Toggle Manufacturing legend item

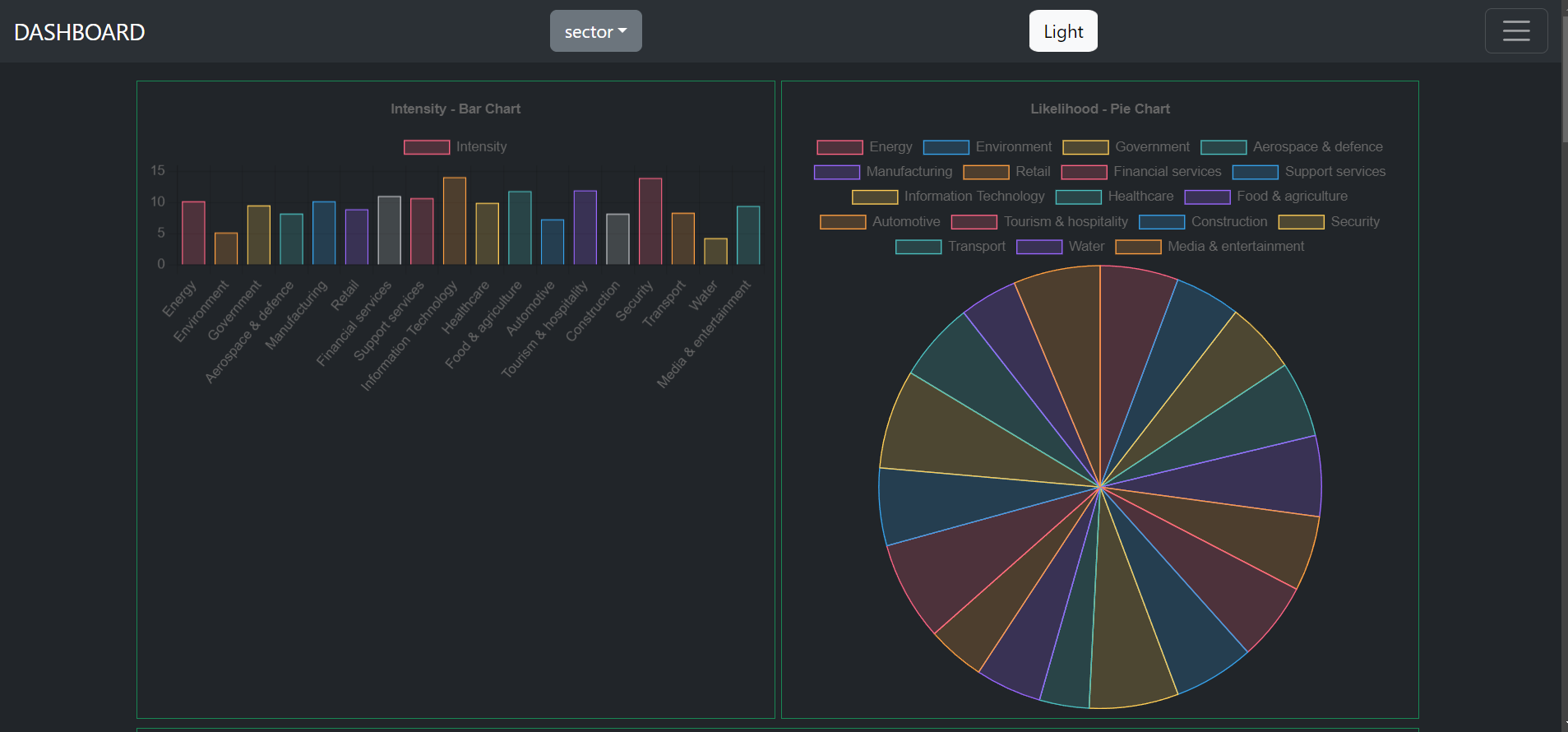click(883, 171)
